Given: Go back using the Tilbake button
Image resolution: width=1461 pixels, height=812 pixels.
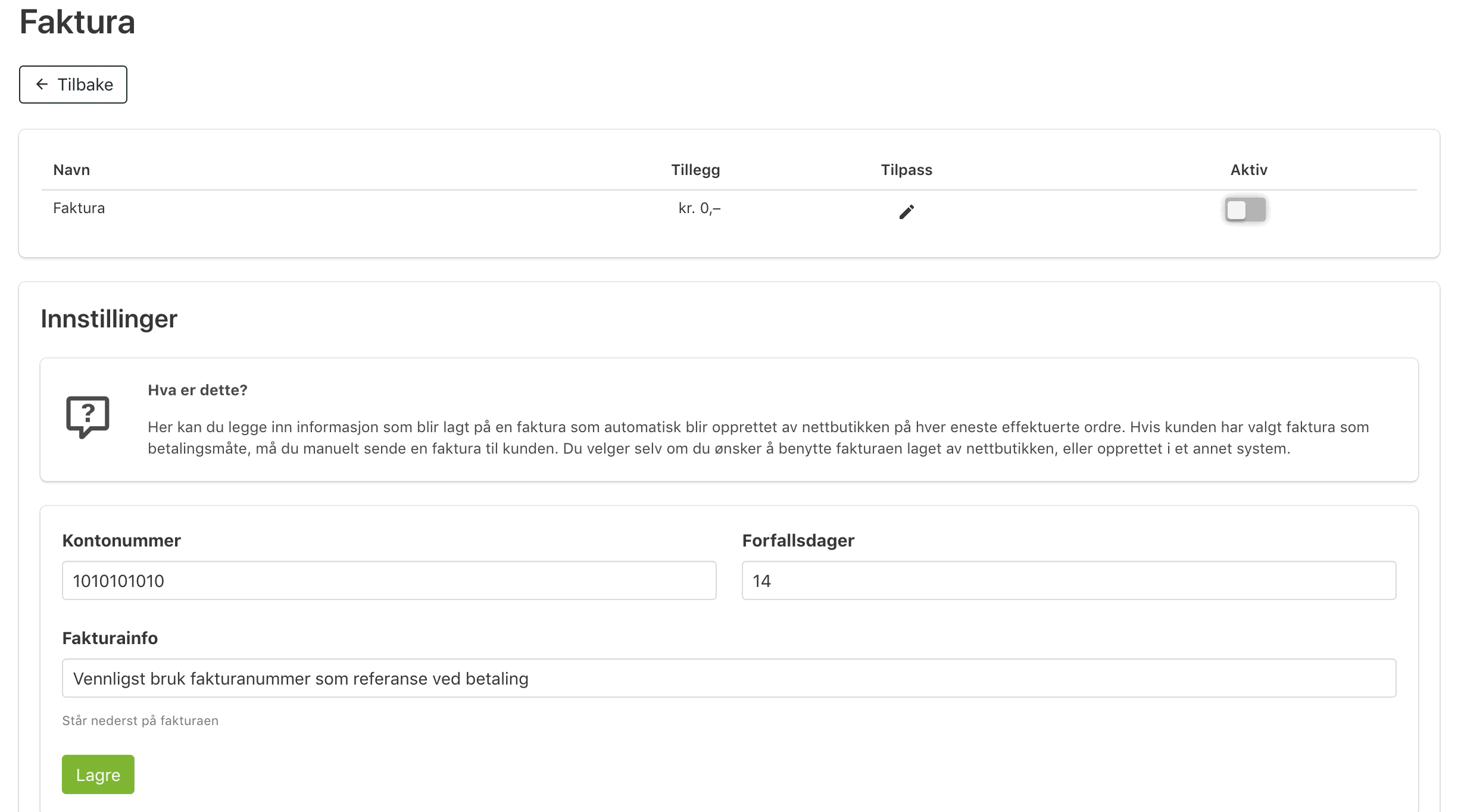Looking at the screenshot, I should (73, 85).
